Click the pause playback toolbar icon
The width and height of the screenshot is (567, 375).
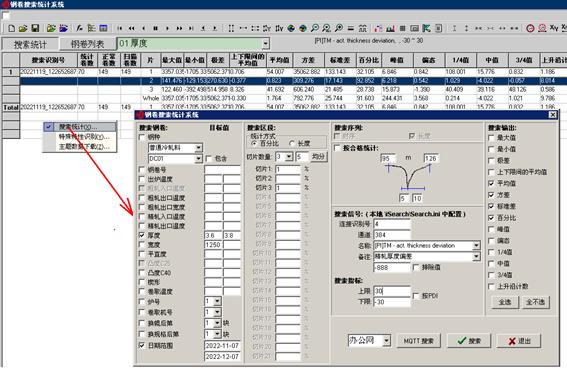(155, 28)
